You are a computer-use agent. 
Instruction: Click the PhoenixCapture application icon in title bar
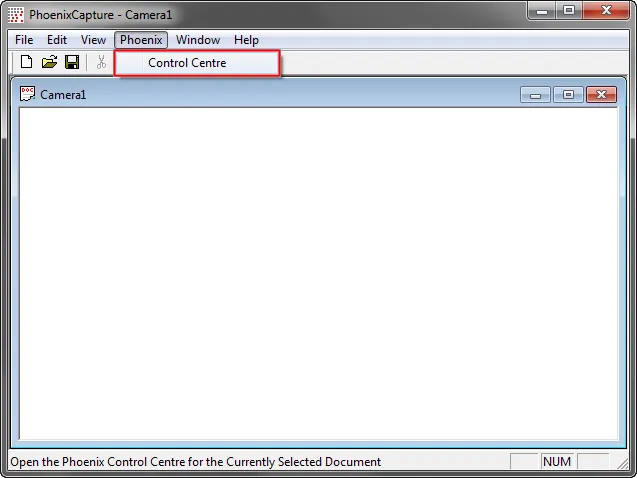(x=16, y=15)
